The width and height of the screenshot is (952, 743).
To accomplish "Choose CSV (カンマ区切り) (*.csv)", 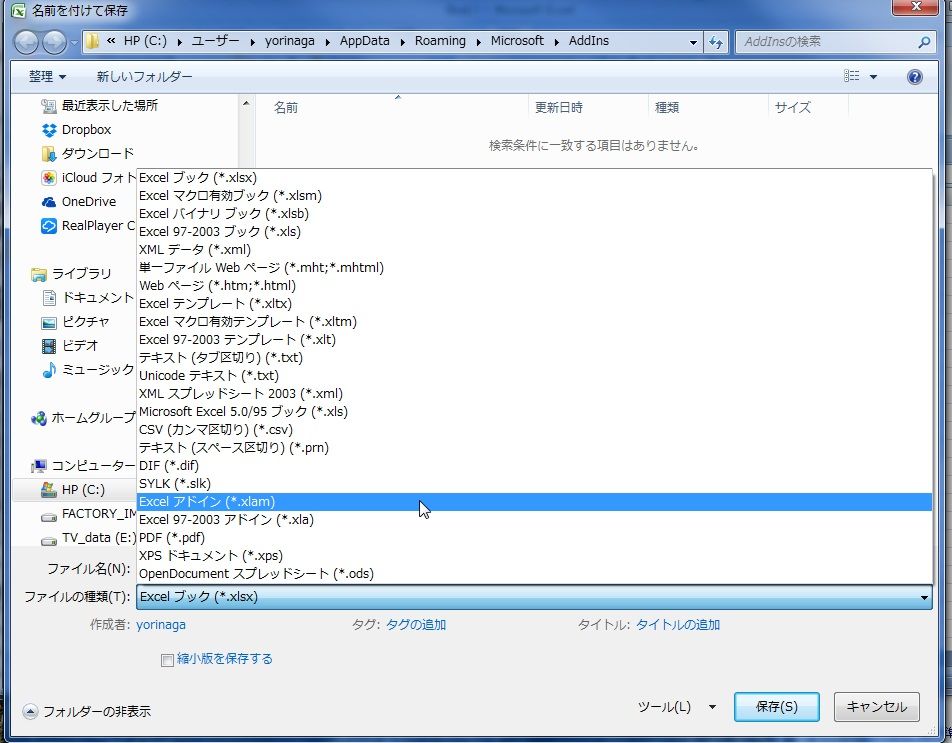I will (534, 430).
